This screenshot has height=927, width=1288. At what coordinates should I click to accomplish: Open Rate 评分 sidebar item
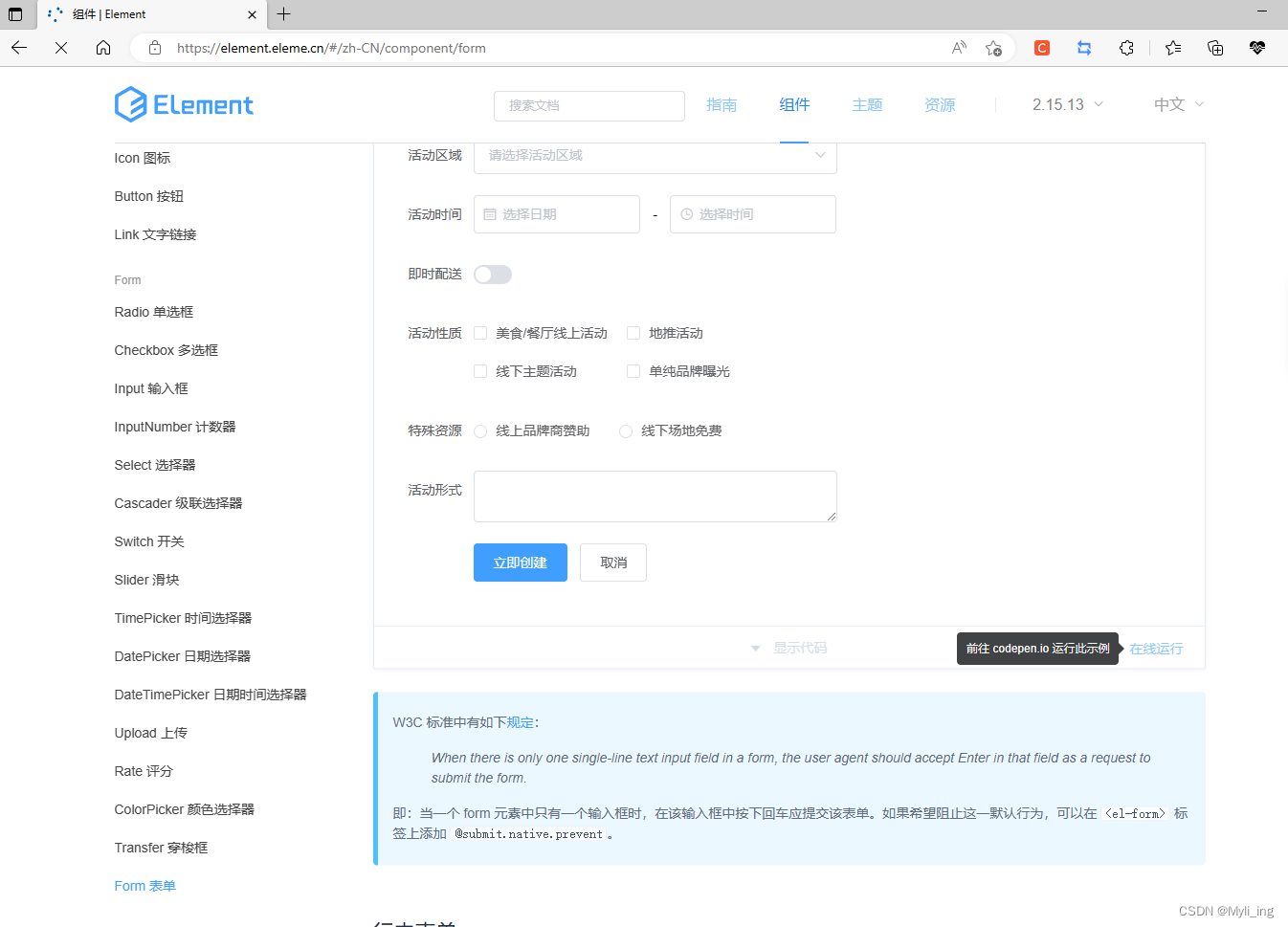pos(144,771)
